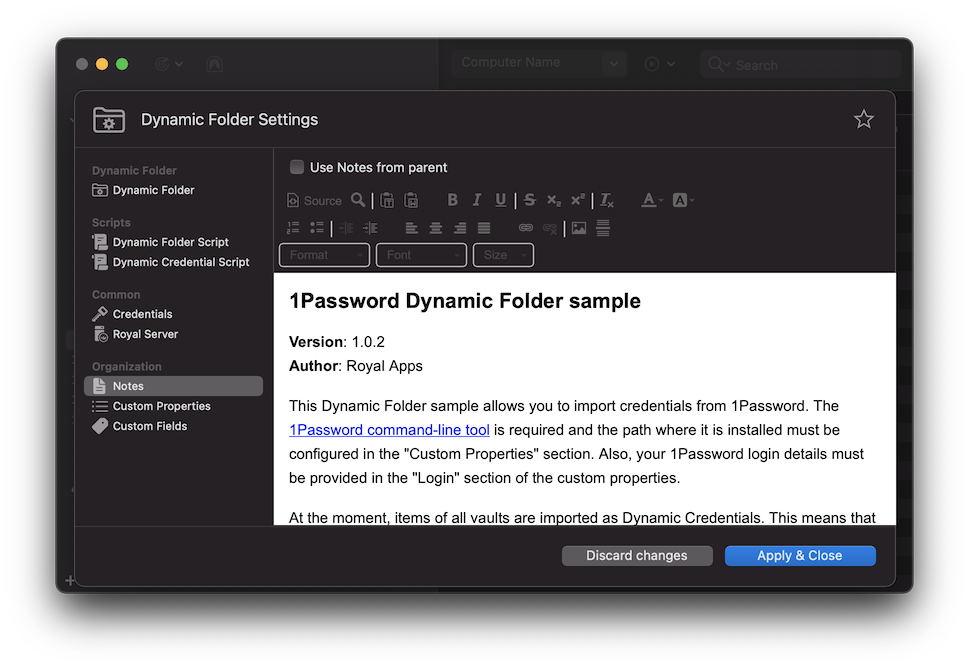969x667 pixels.
Task: Click the Connect play icon in main toolbar
Action: point(651,64)
